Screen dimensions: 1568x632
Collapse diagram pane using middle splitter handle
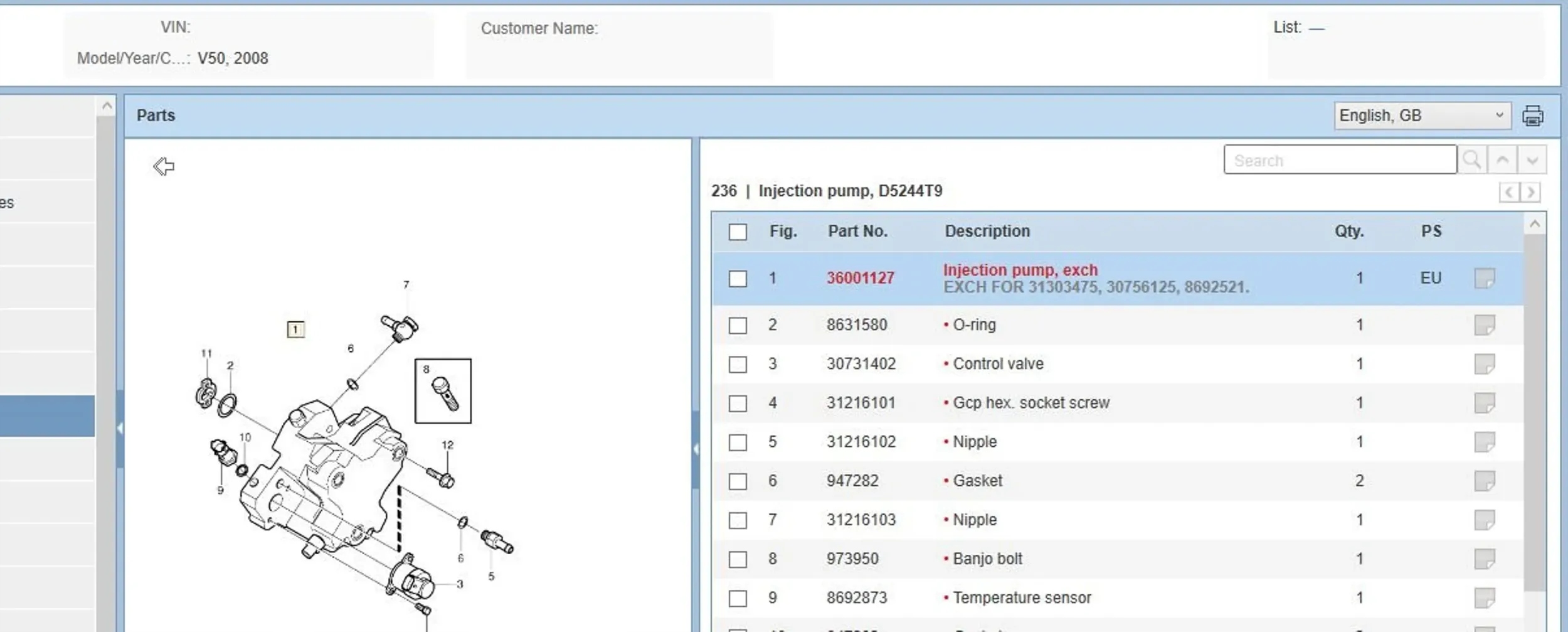pyautogui.click(x=696, y=449)
